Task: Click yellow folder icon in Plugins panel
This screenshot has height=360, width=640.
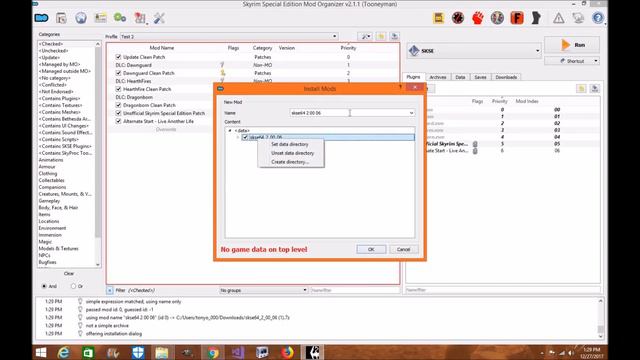Action: coord(581,89)
